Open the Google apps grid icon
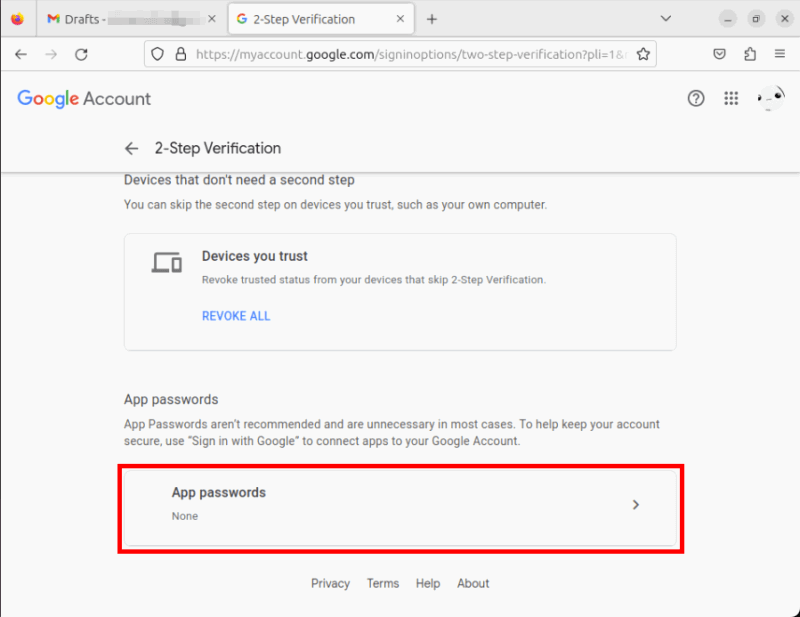 click(731, 98)
